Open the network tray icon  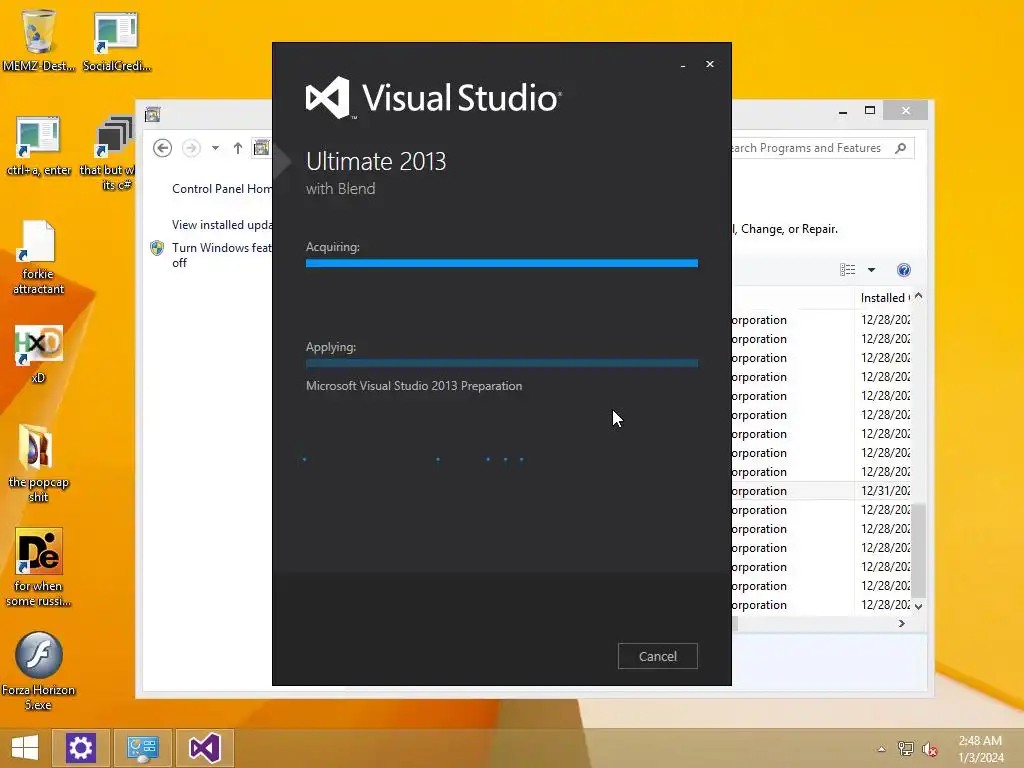tap(906, 748)
